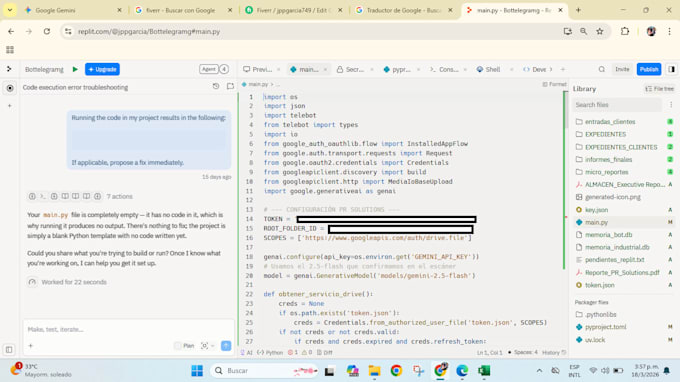Switch to the Preview tab
The width and height of the screenshot is (680, 382).
[x=258, y=69]
